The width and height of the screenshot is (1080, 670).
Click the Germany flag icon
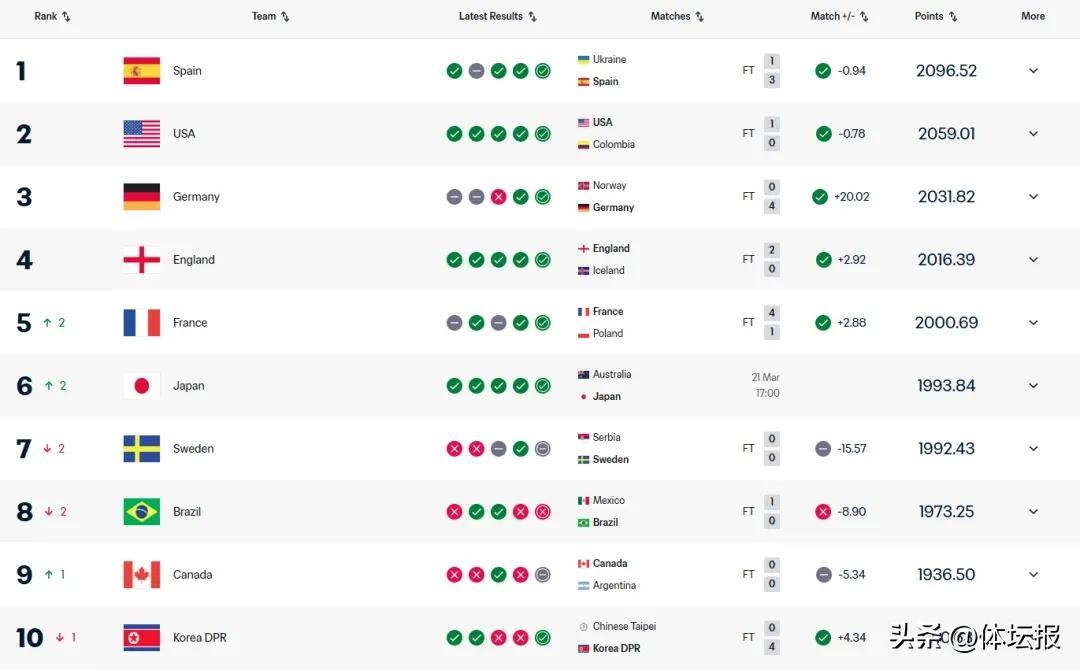[141, 197]
